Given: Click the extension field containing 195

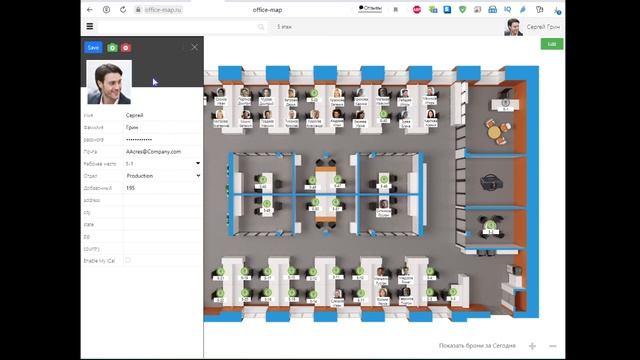Looking at the screenshot, I should [x=163, y=188].
